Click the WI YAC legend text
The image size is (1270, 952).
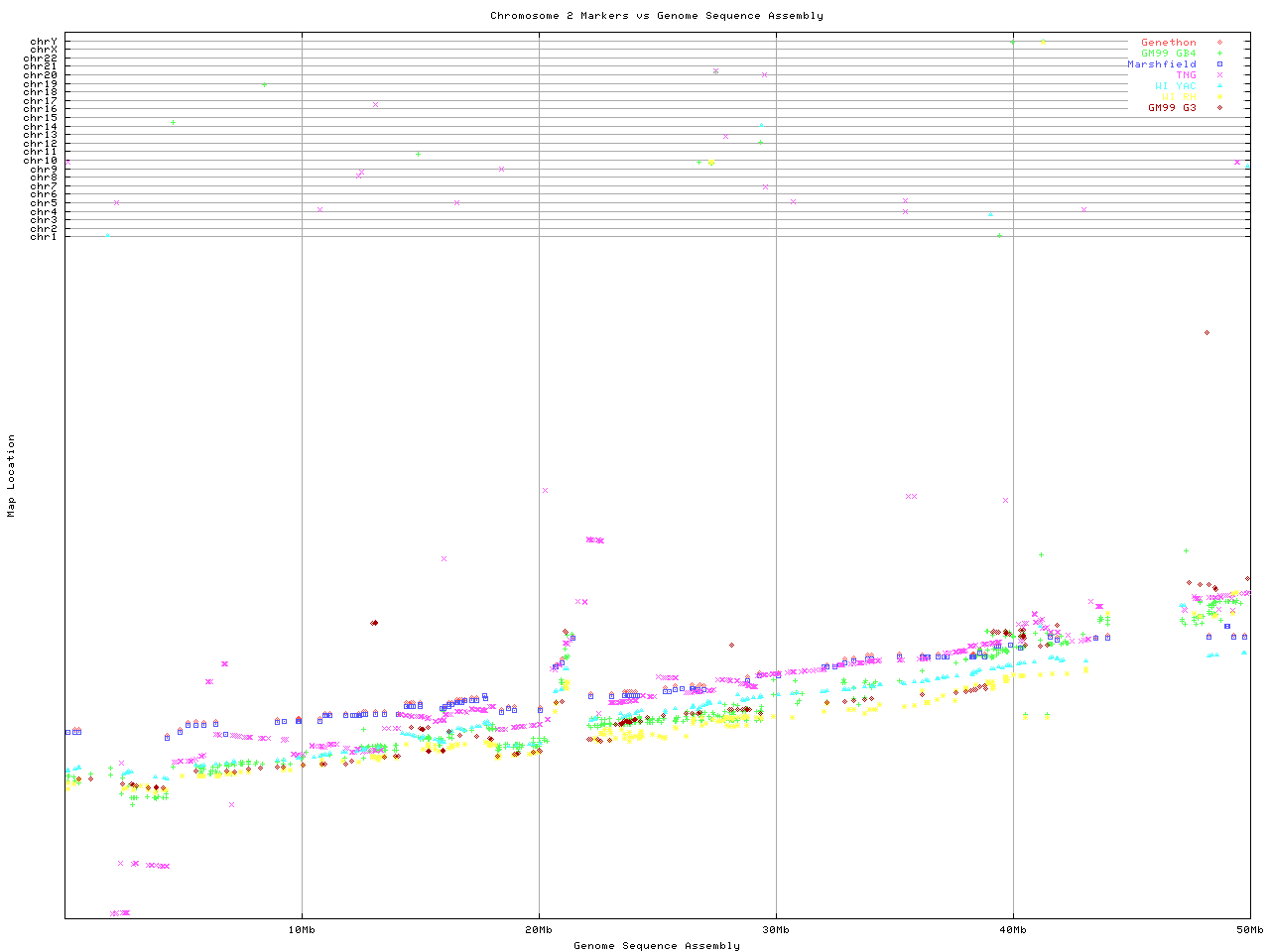1175,86
